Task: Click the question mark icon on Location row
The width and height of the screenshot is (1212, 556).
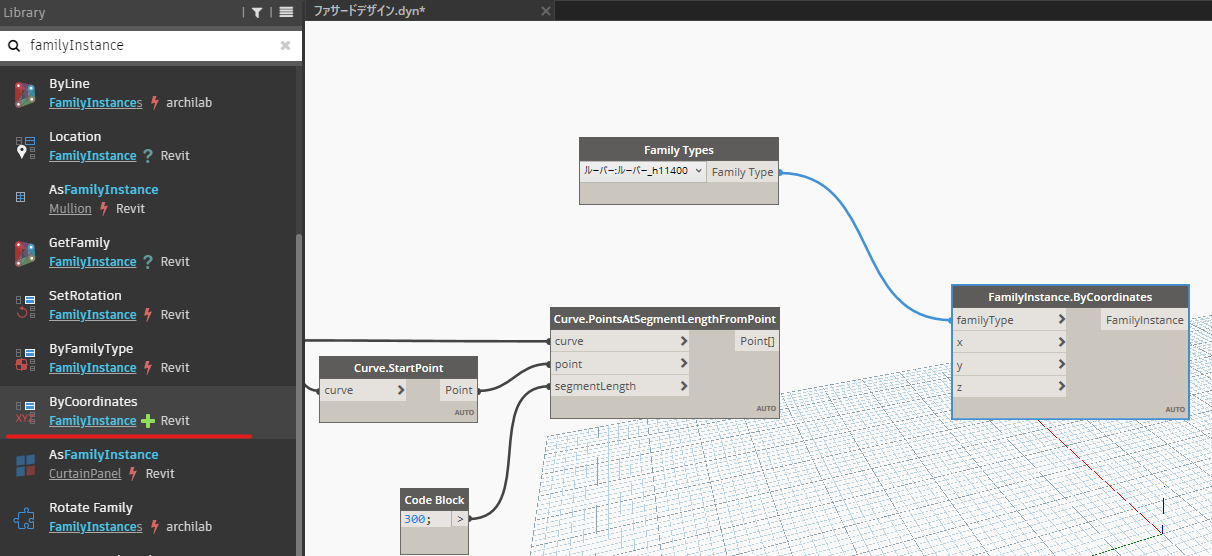Action: [148, 156]
